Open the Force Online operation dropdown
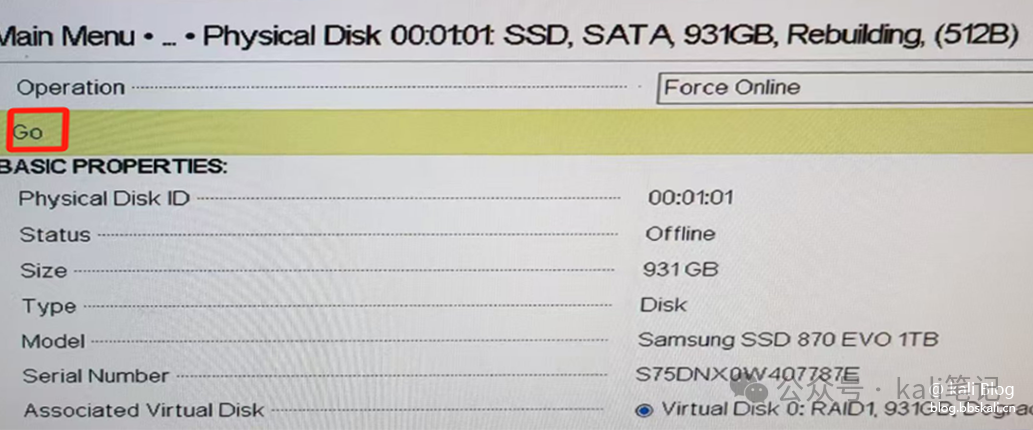Image resolution: width=1033 pixels, height=430 pixels. (x=845, y=88)
